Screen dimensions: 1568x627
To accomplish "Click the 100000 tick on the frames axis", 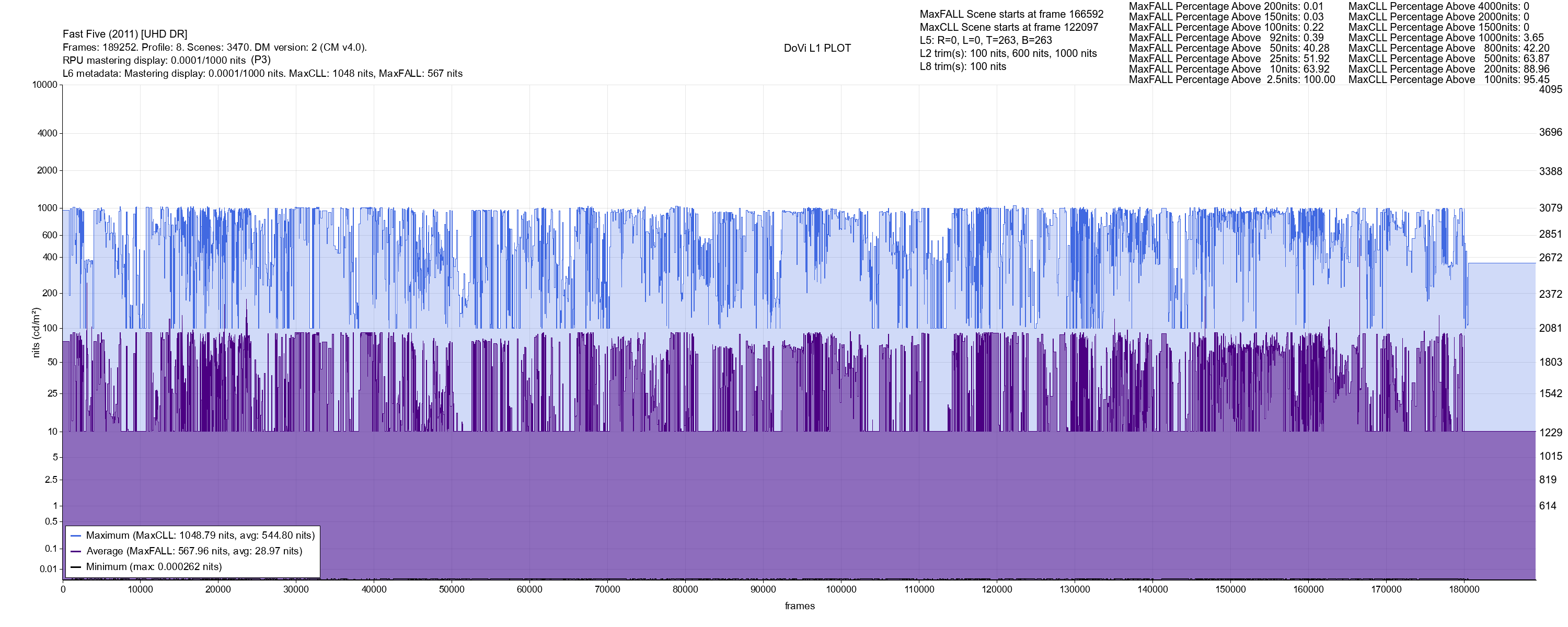I will click(x=840, y=589).
